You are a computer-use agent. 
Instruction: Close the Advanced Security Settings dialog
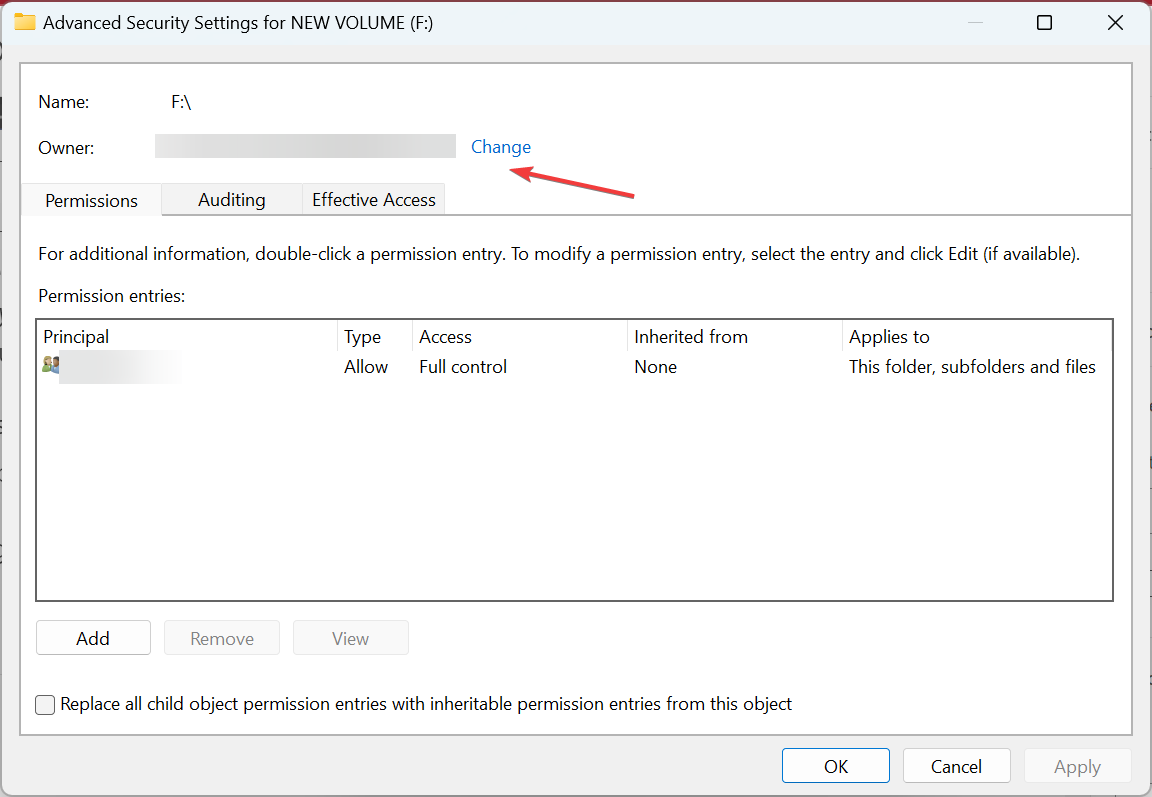click(1116, 22)
